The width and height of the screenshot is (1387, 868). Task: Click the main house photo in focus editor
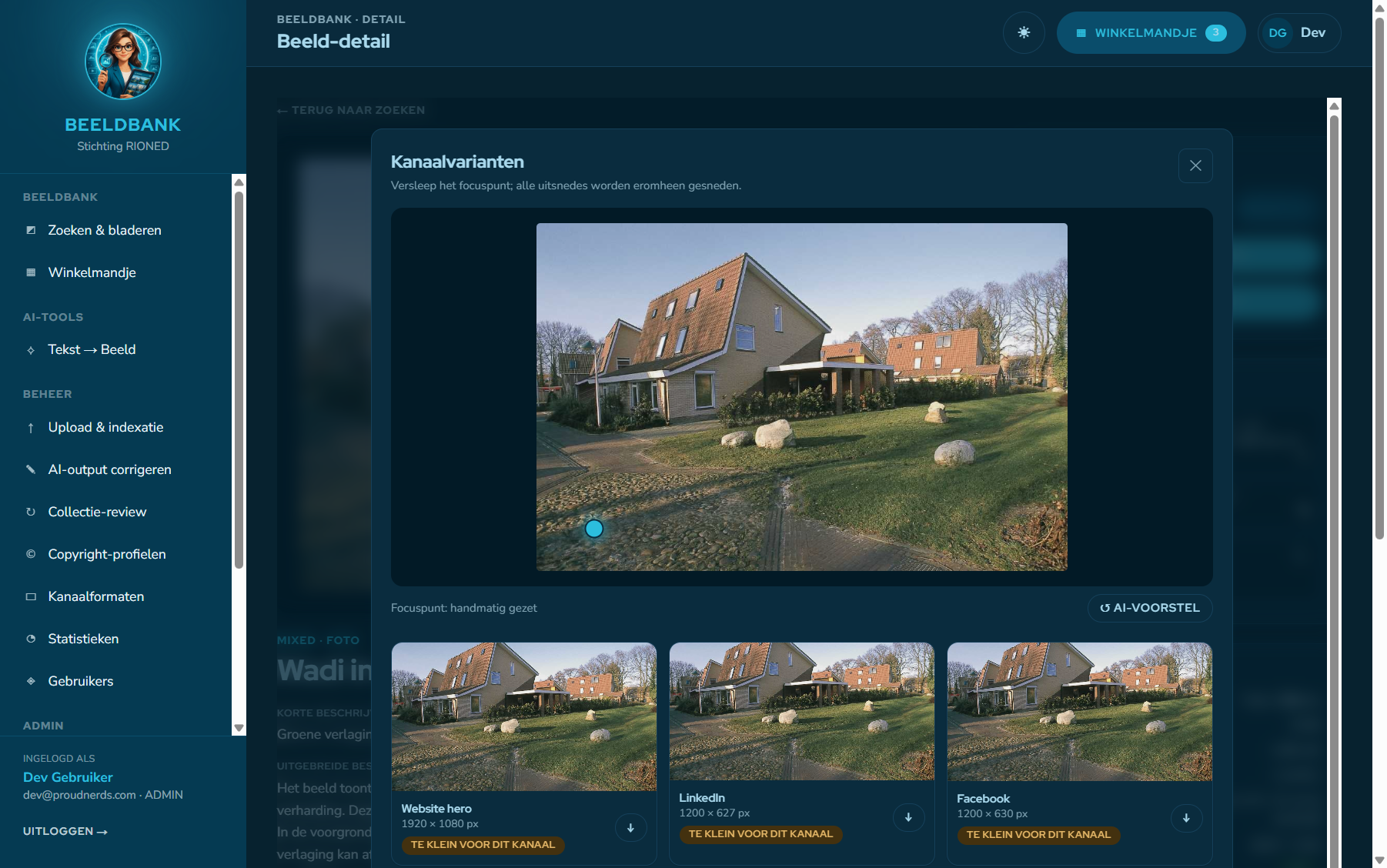click(802, 397)
